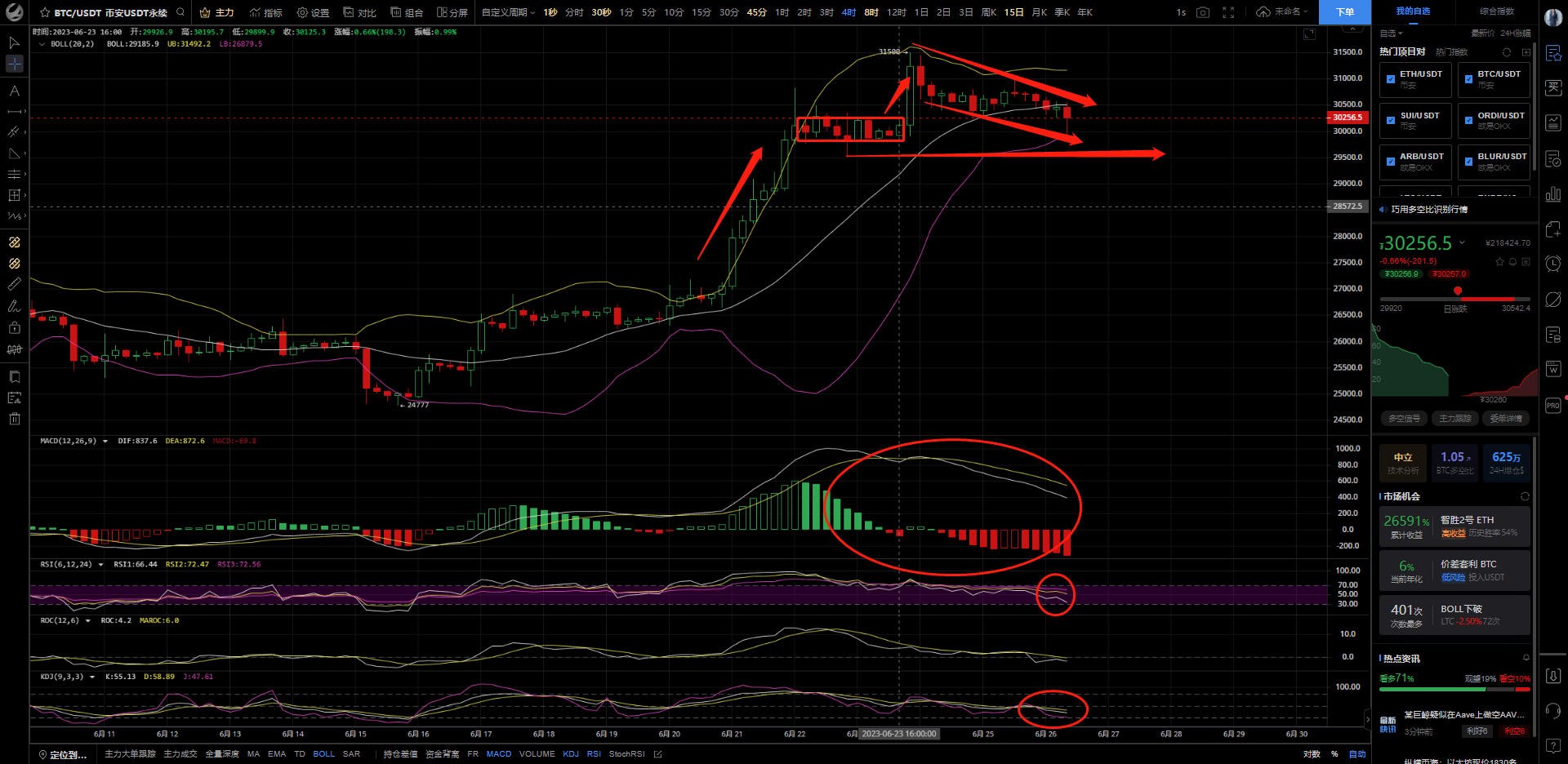Viewport: 1568px width, 764px height.
Task: Open 价差套利 BTC opportunity card
Action: (1454, 570)
